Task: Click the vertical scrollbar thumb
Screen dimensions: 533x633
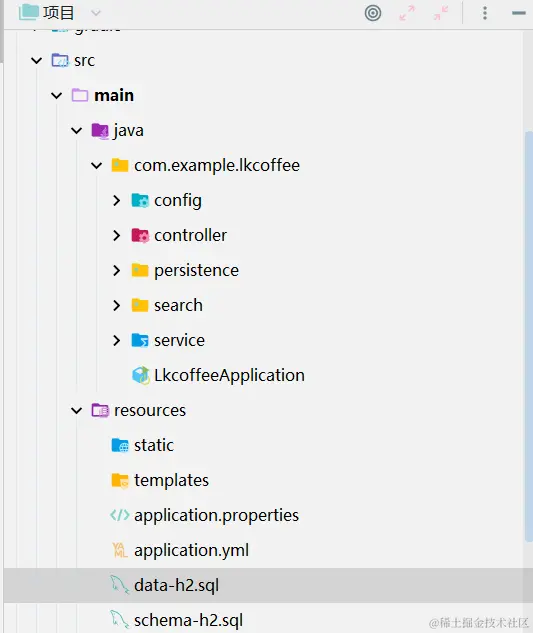Action: 529,336
